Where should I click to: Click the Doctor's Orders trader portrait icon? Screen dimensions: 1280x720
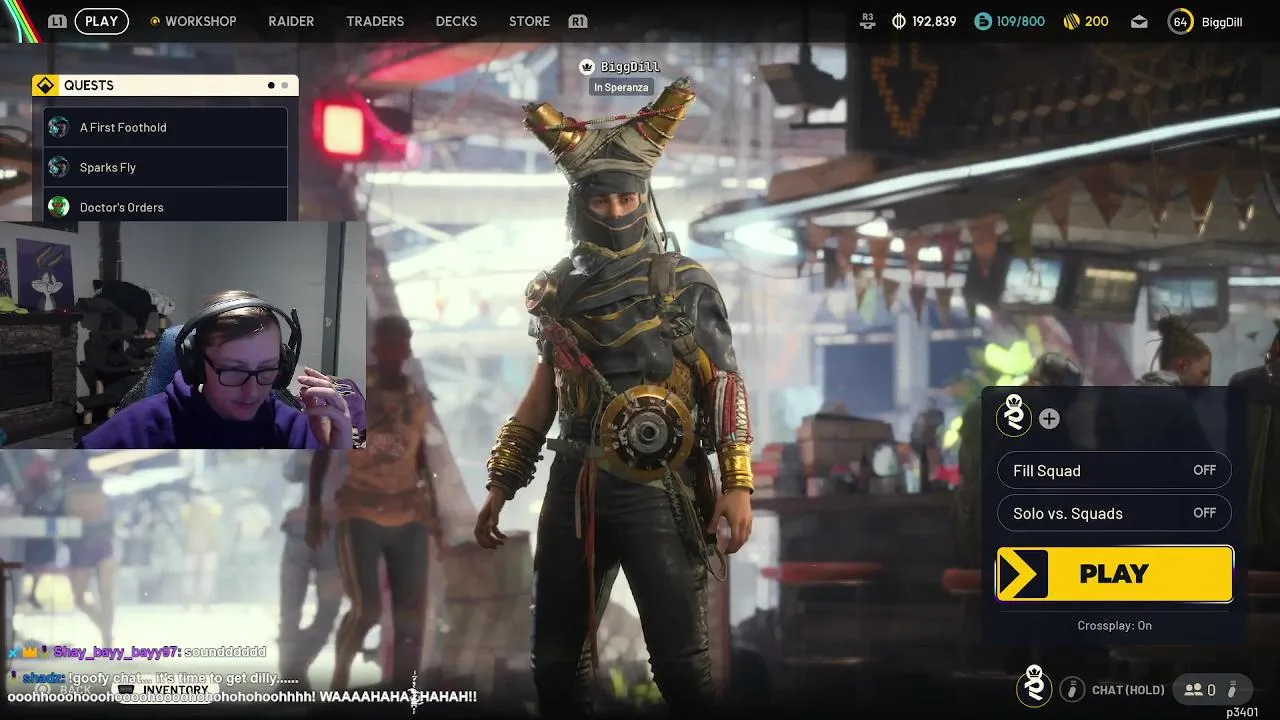[x=59, y=207]
